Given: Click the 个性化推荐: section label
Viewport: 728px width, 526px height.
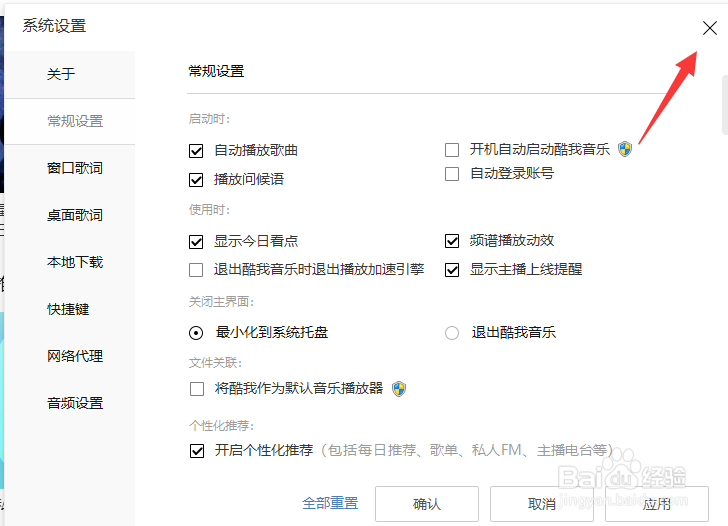Looking at the screenshot, I should point(221,426).
